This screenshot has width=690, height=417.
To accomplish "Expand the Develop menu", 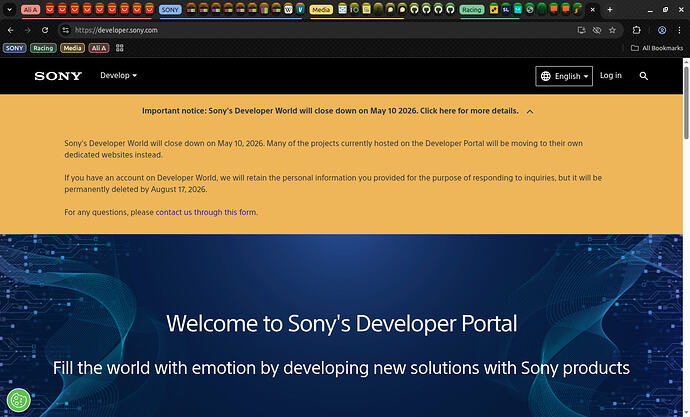I will tap(118, 76).
